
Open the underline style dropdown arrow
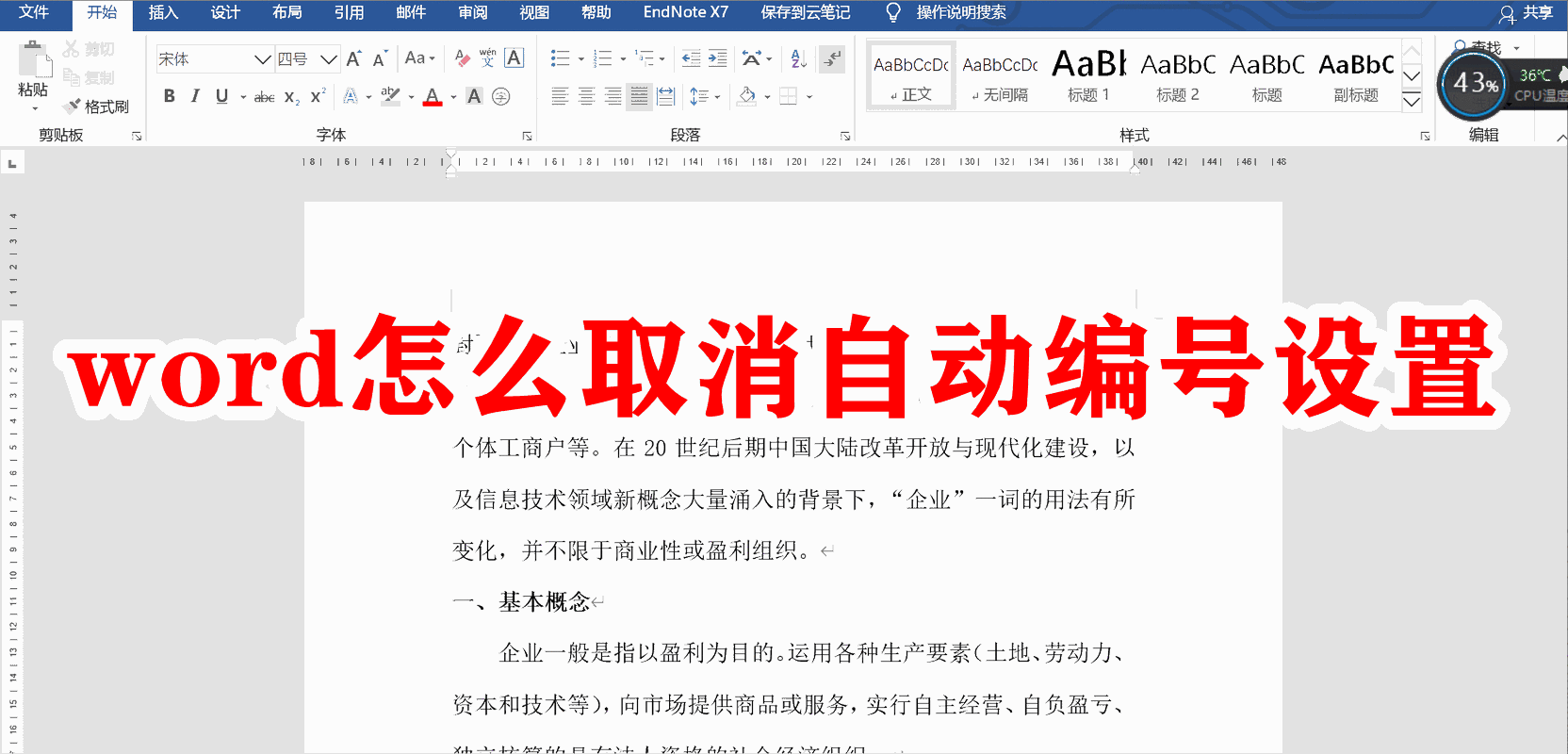point(243,97)
